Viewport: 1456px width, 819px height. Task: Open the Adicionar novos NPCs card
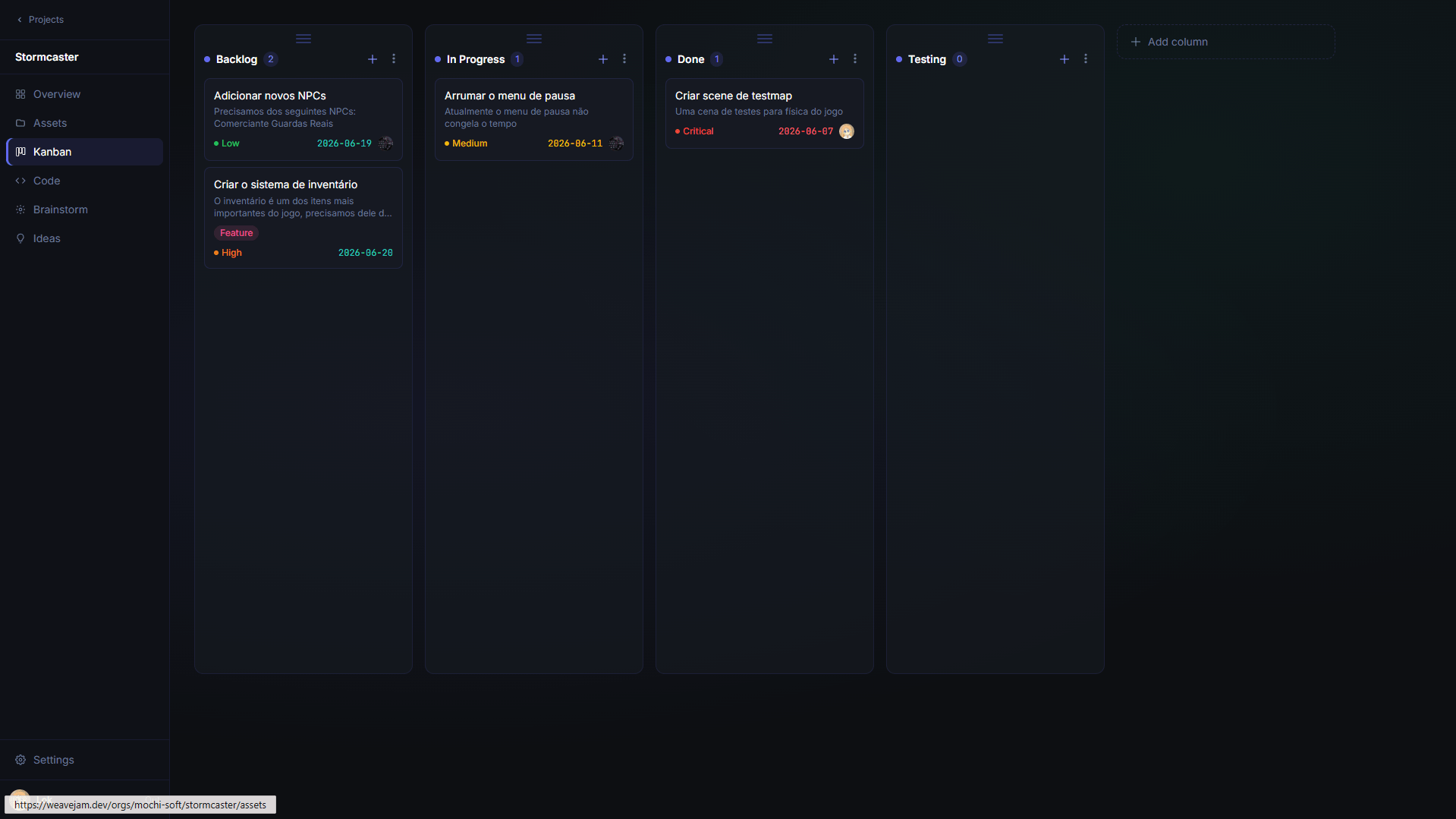(x=303, y=119)
